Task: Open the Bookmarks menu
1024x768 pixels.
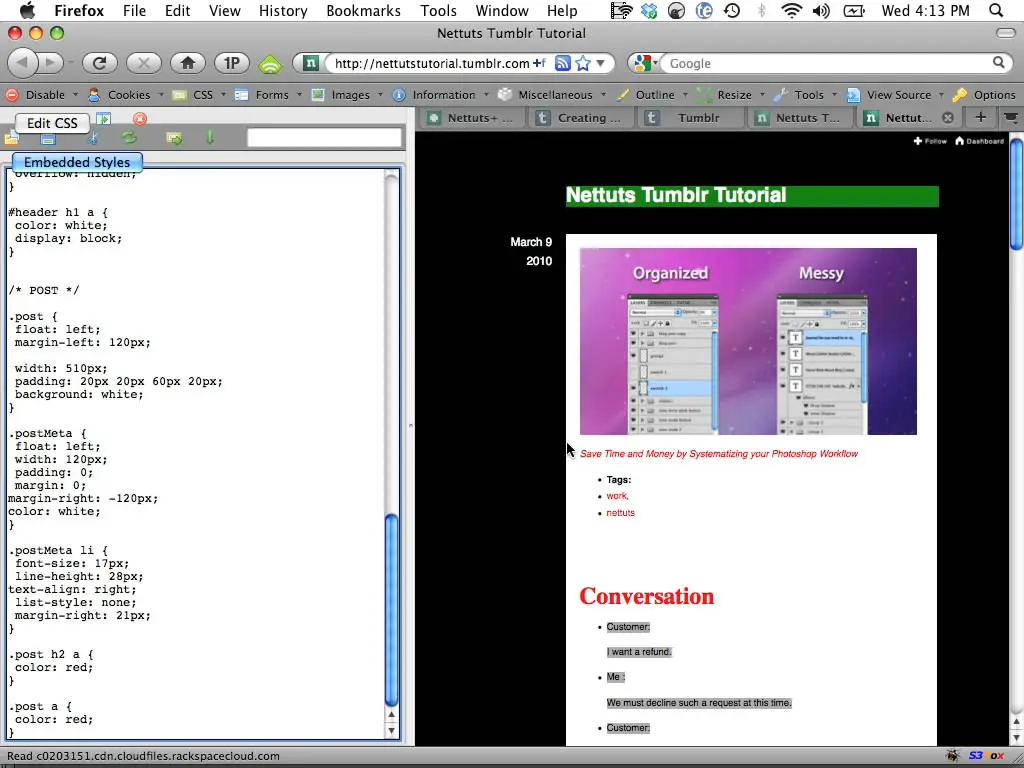Action: point(364,10)
